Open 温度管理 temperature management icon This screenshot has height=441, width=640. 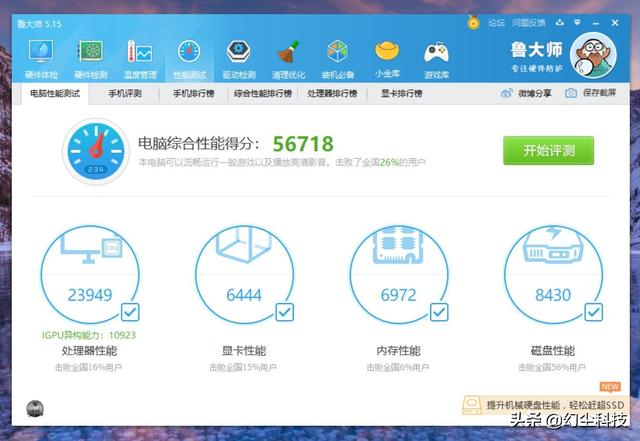[140, 59]
